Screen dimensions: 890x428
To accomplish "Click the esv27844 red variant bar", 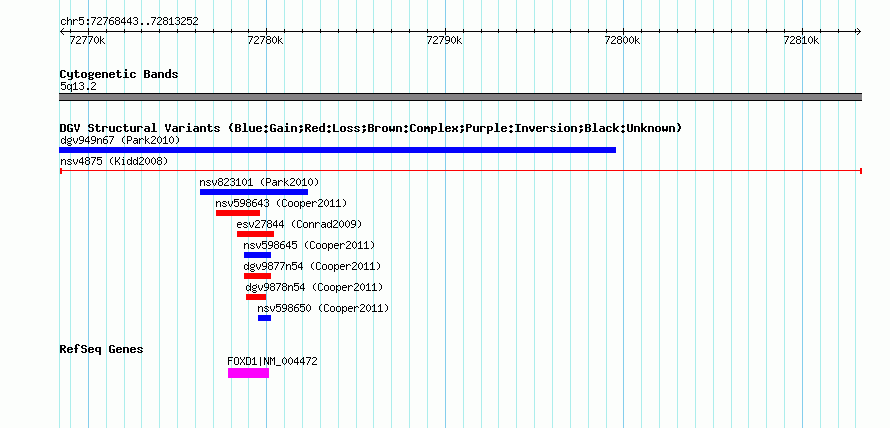I will coord(255,234).
